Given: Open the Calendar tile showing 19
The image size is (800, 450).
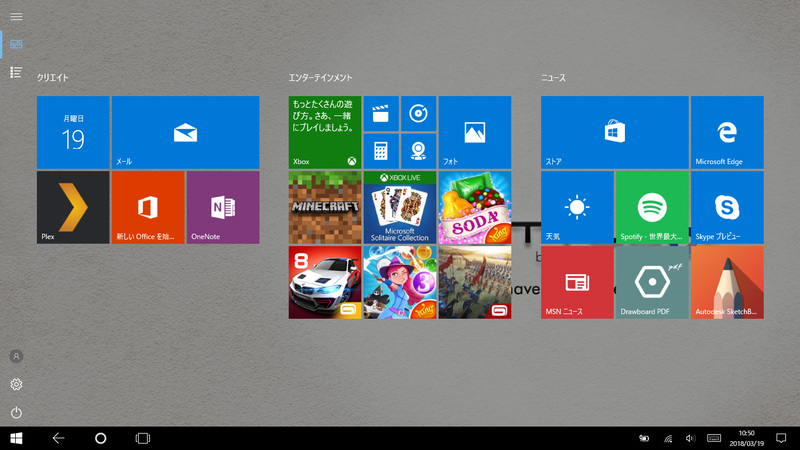Looking at the screenshot, I should (73, 132).
